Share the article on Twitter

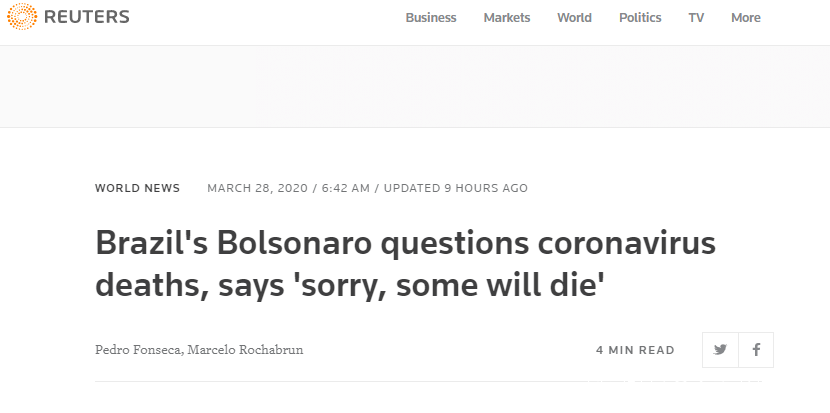click(720, 350)
